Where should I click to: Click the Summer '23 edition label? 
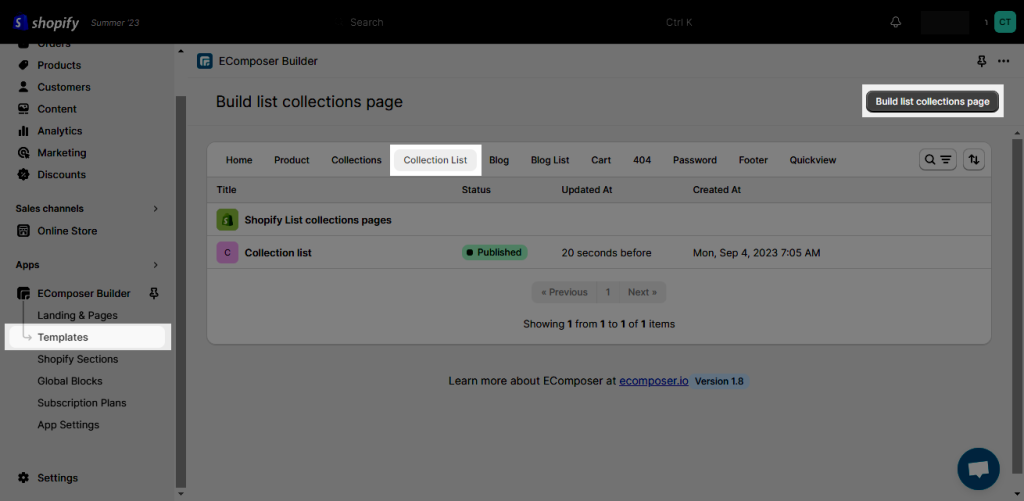point(115,23)
